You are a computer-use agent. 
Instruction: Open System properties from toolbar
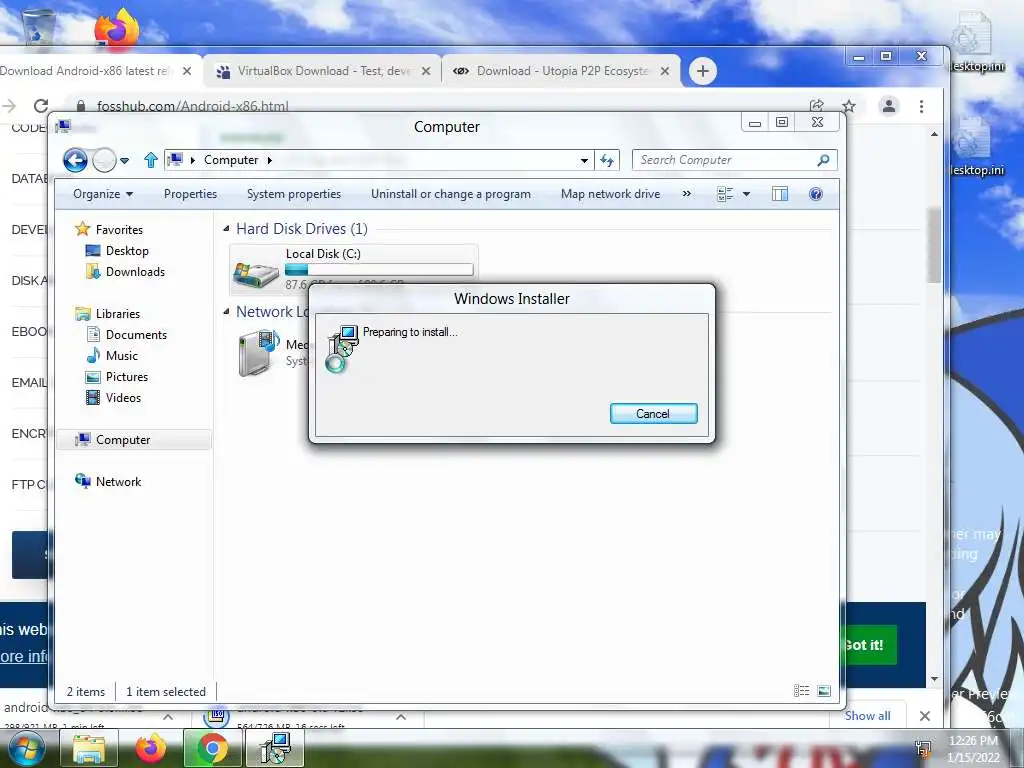click(294, 194)
